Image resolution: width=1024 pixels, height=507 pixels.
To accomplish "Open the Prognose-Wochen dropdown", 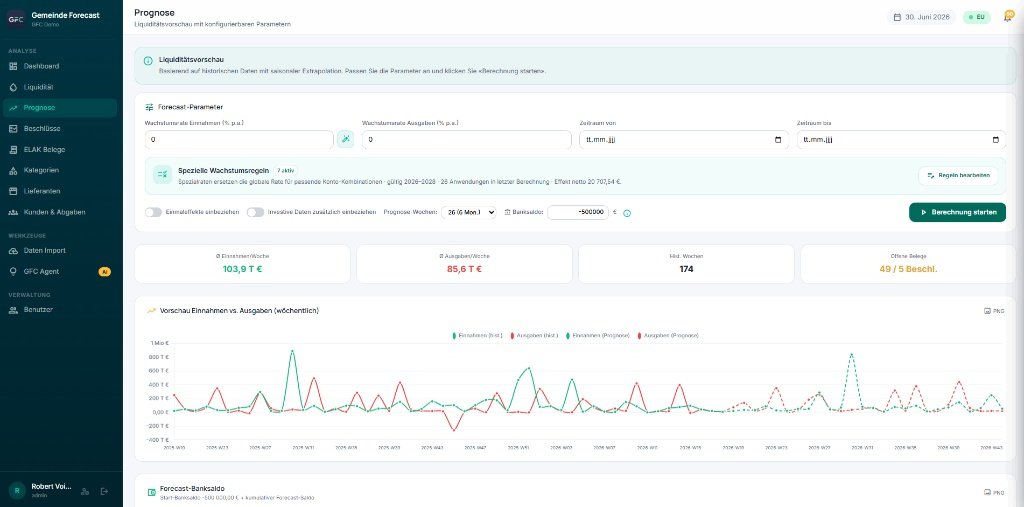I will (x=469, y=212).
